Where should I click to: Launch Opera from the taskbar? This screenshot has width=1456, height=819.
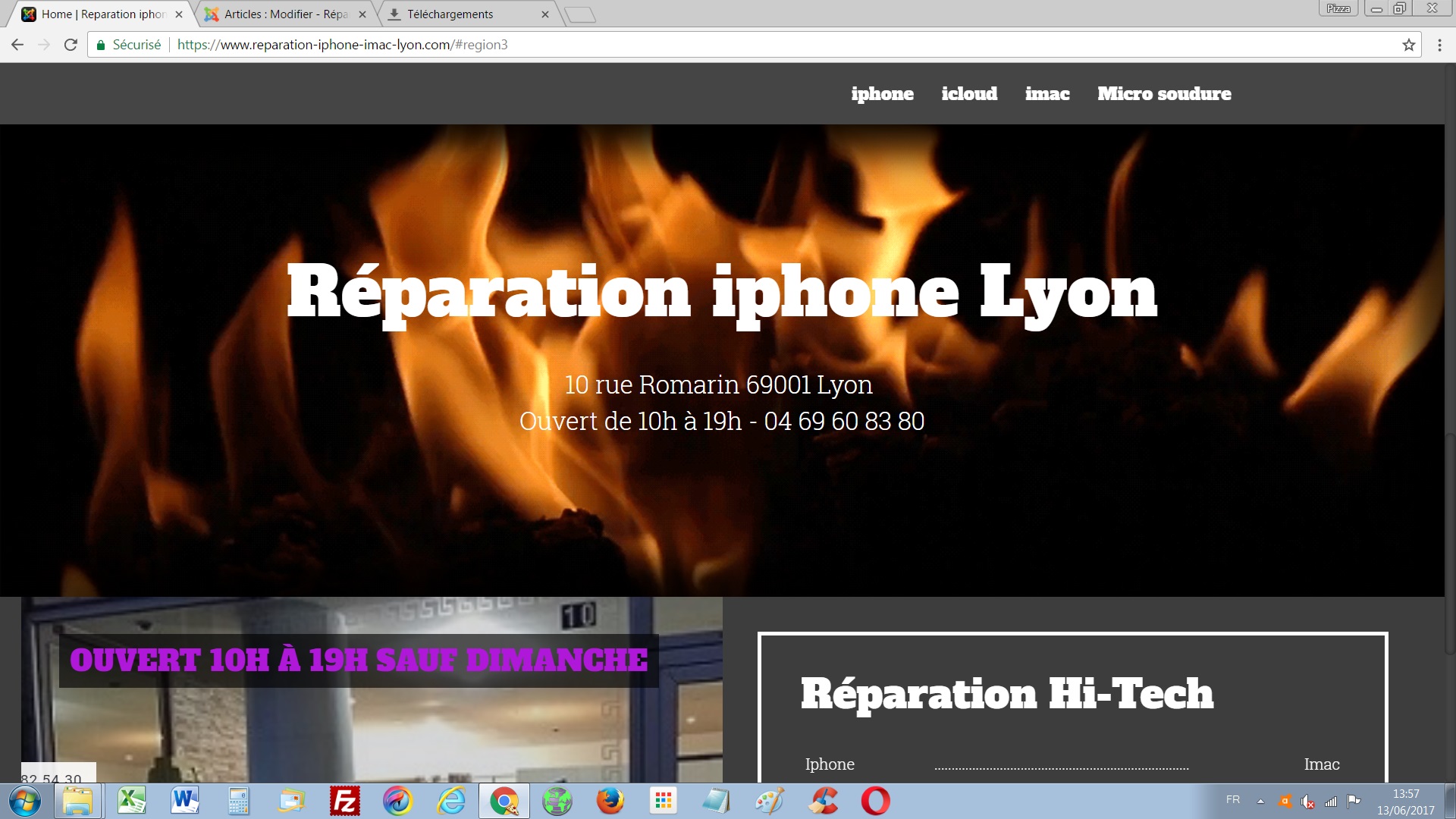(876, 801)
